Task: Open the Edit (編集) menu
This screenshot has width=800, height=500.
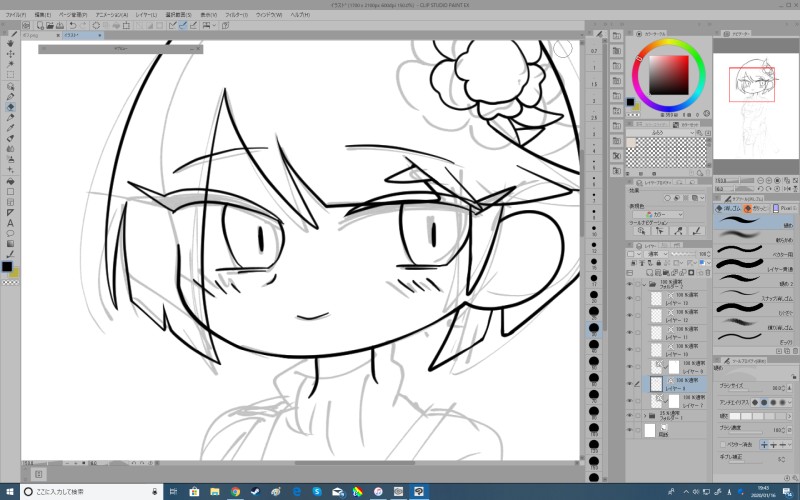Action: [42, 15]
